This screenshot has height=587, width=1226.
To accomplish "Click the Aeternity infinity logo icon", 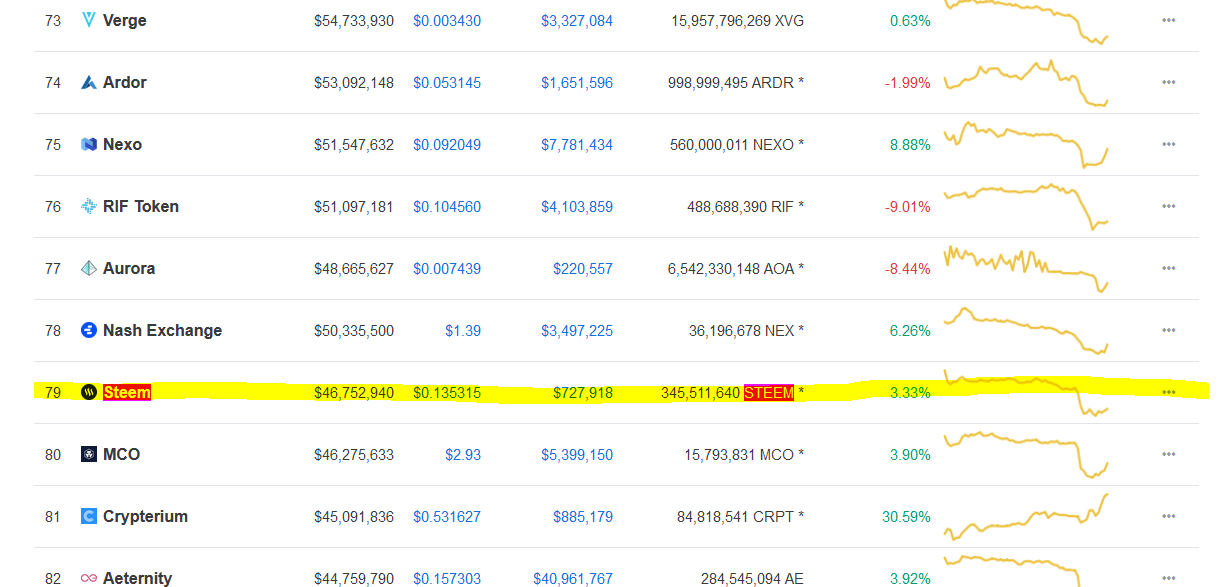I will tap(89, 578).
